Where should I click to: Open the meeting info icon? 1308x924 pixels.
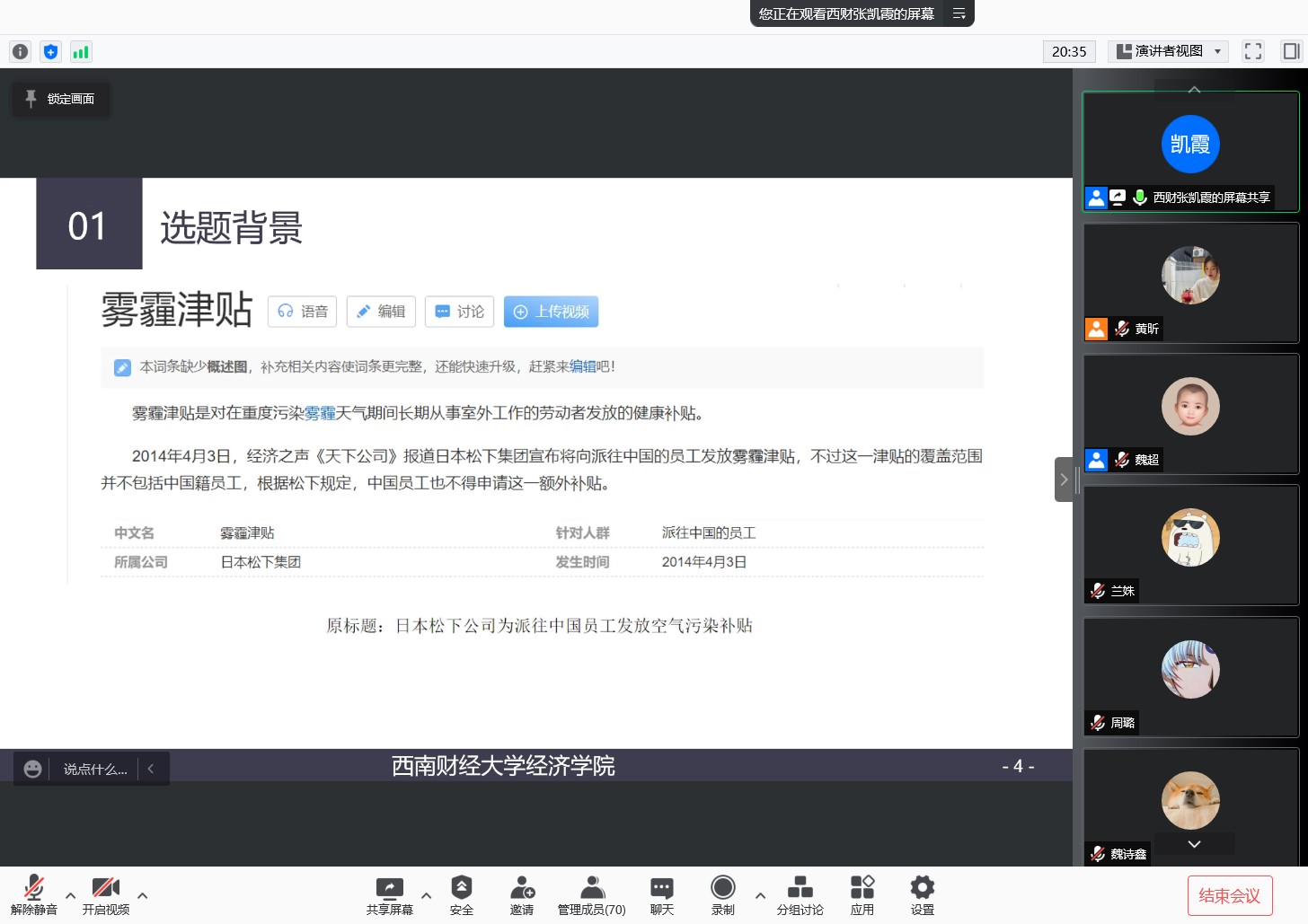(x=20, y=52)
